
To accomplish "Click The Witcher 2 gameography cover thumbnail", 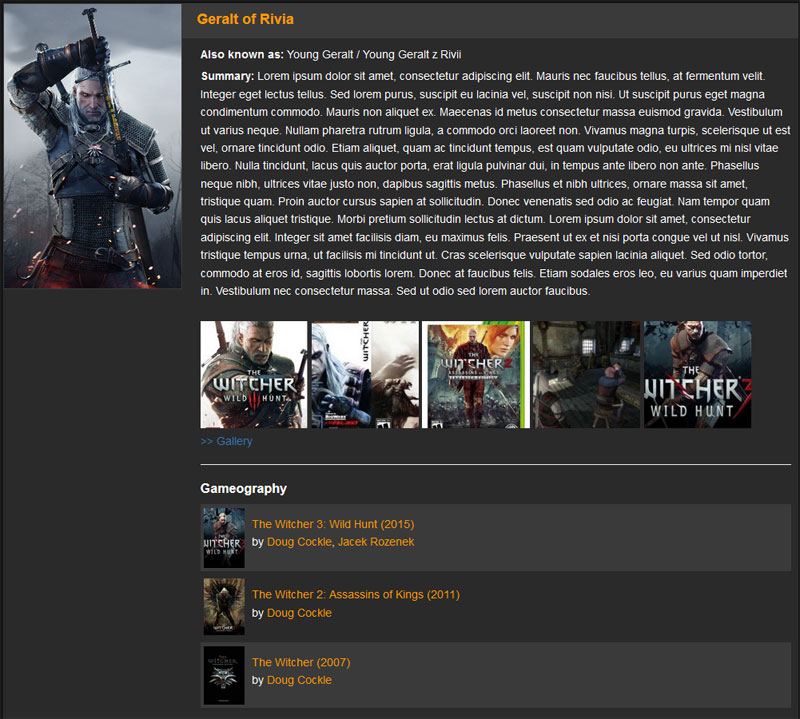I will [224, 607].
